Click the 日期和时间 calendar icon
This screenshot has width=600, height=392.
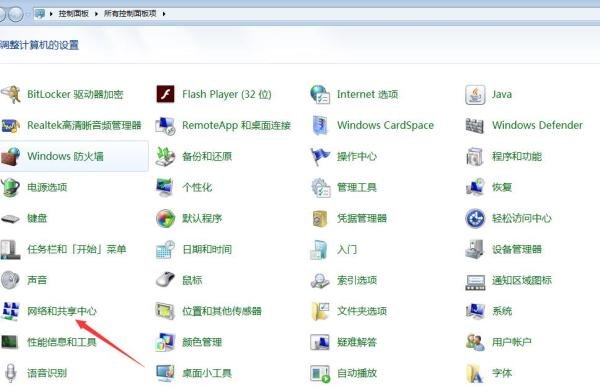165,249
